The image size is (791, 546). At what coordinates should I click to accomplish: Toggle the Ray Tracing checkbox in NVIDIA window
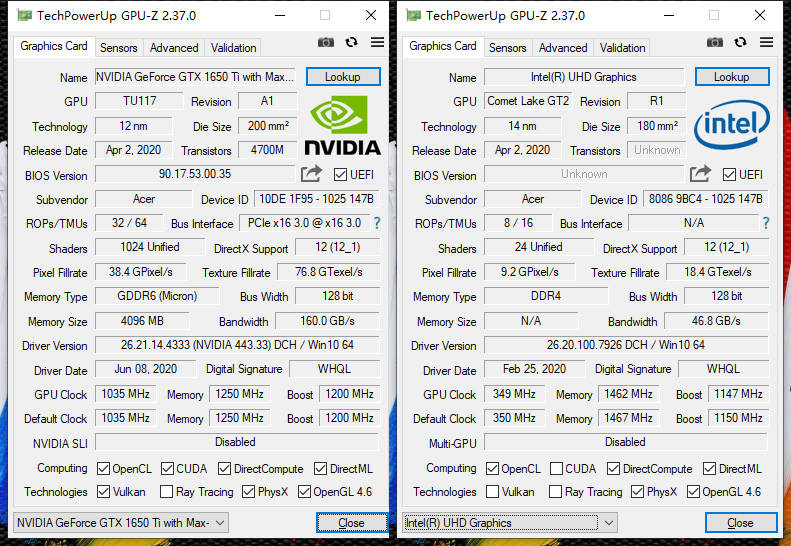[166, 492]
